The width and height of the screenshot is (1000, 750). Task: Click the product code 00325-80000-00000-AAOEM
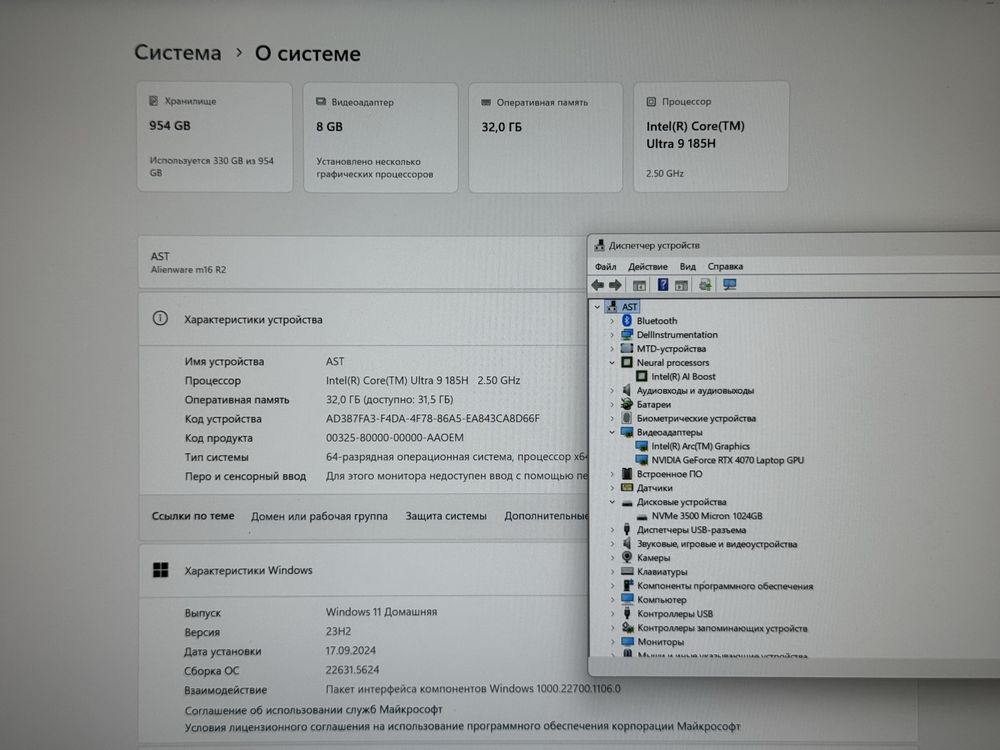tap(395, 438)
